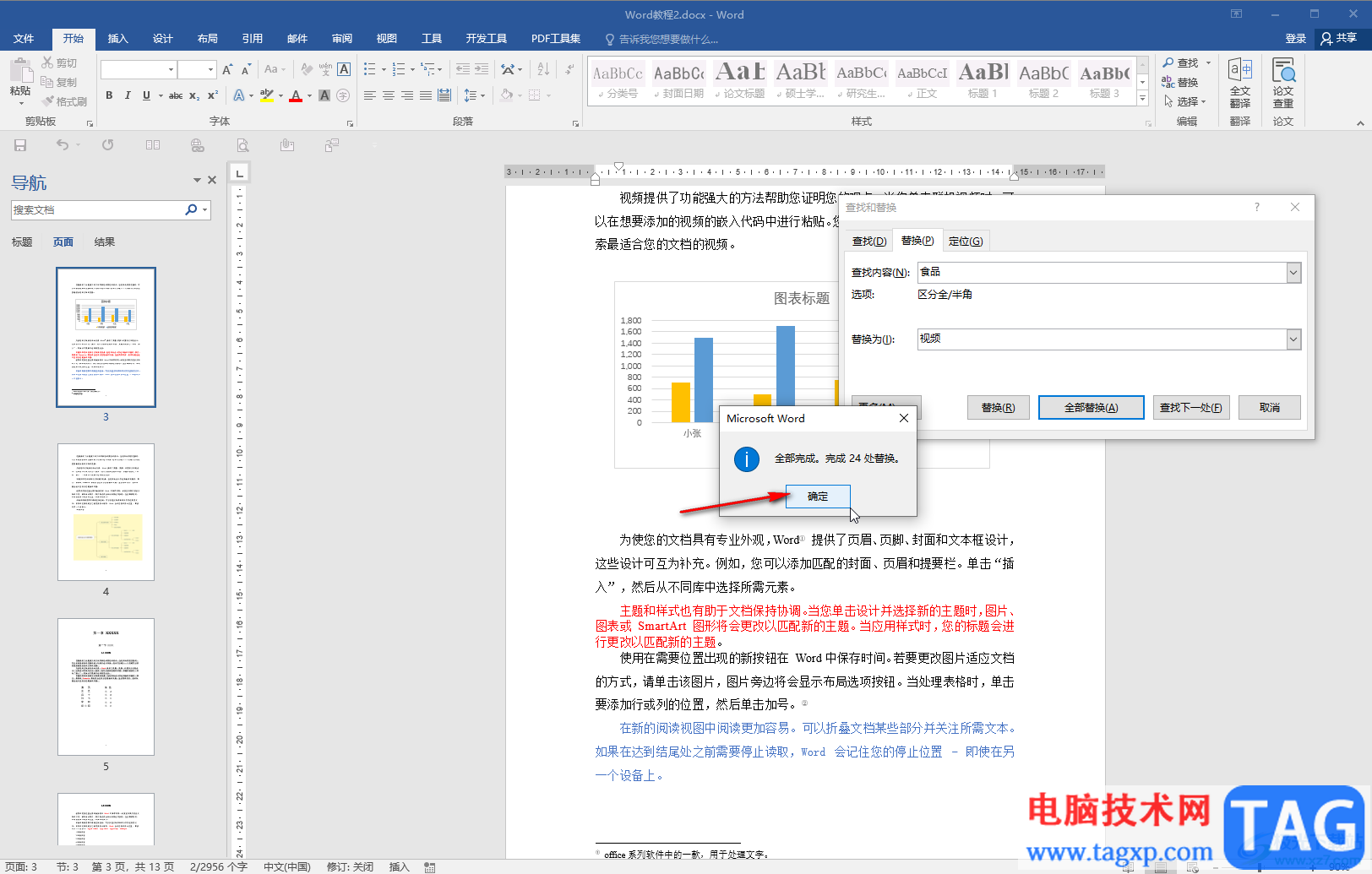Click the increase indent icon

(x=482, y=69)
